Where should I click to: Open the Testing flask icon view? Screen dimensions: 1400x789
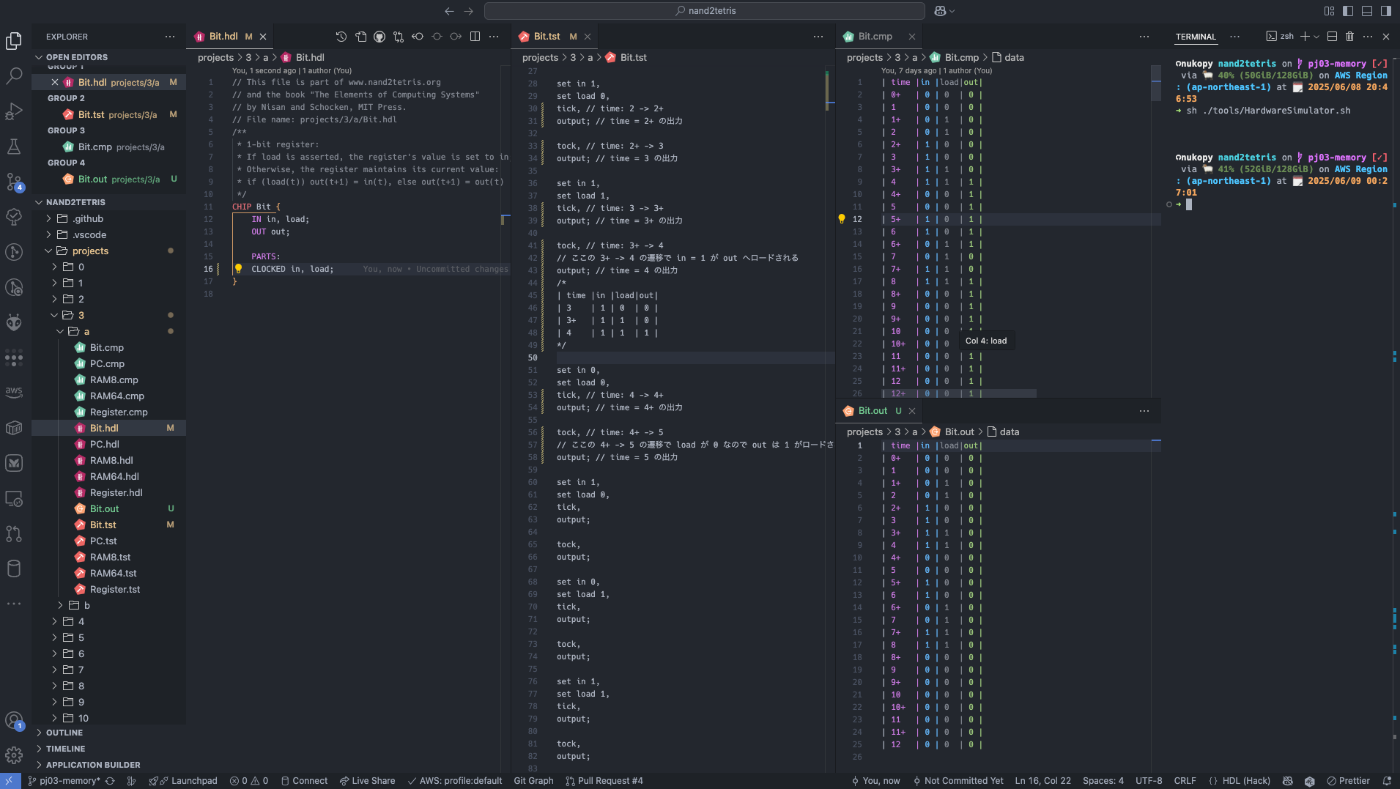tap(14, 146)
